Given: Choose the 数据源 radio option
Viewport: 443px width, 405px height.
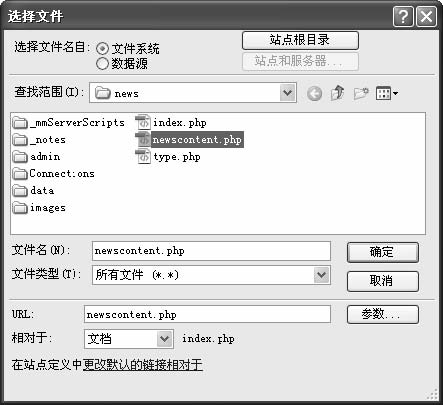Looking at the screenshot, I should pos(102,63).
